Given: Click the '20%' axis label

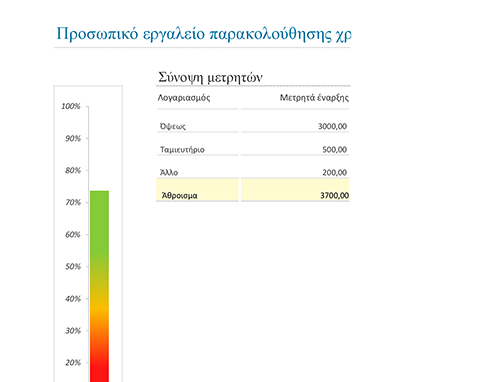Looking at the screenshot, I should point(73,363).
